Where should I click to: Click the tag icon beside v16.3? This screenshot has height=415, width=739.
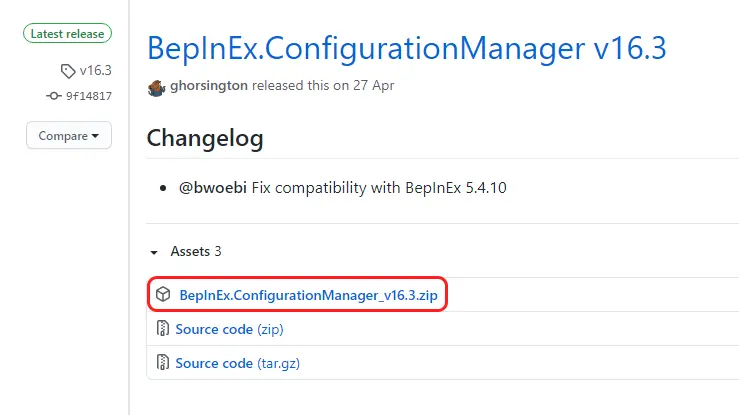(x=68, y=71)
